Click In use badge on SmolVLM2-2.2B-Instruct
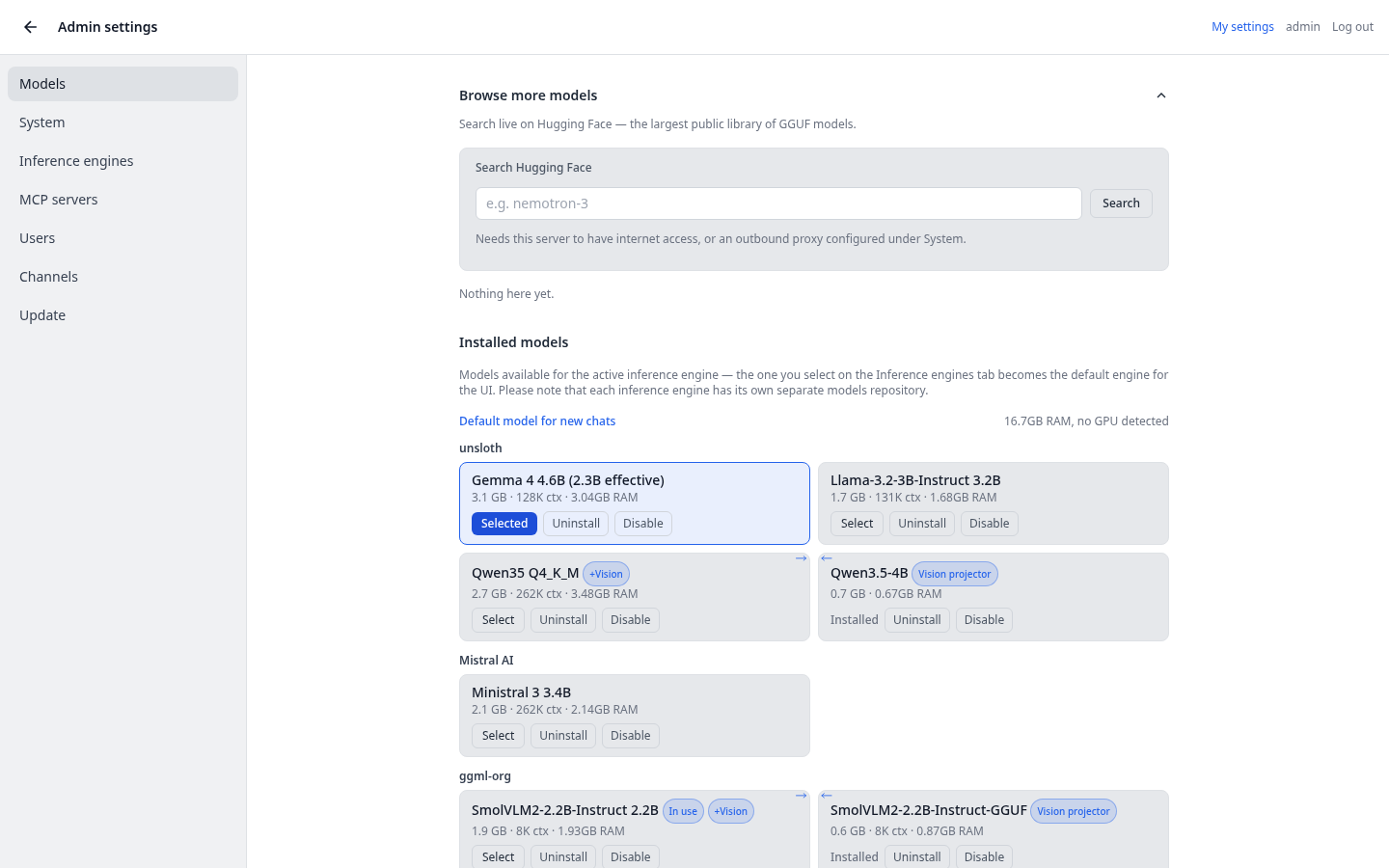 tap(683, 811)
